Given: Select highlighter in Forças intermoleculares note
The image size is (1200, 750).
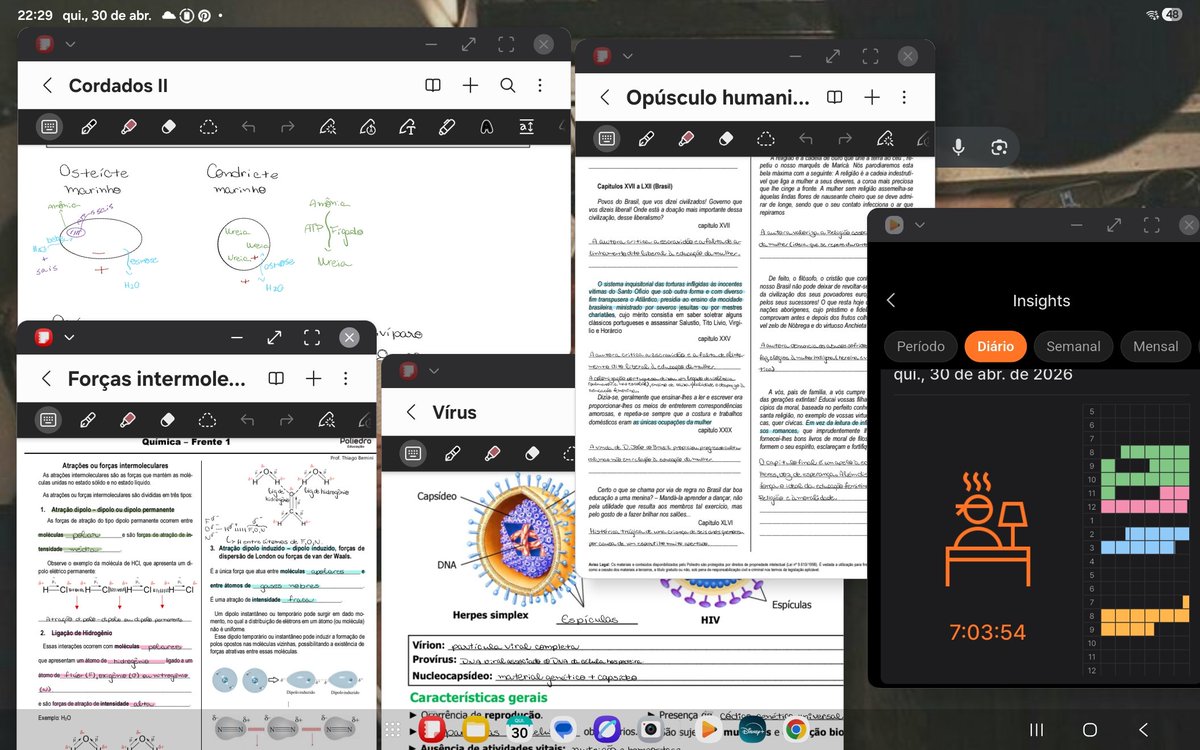Looking at the screenshot, I should click(128, 420).
